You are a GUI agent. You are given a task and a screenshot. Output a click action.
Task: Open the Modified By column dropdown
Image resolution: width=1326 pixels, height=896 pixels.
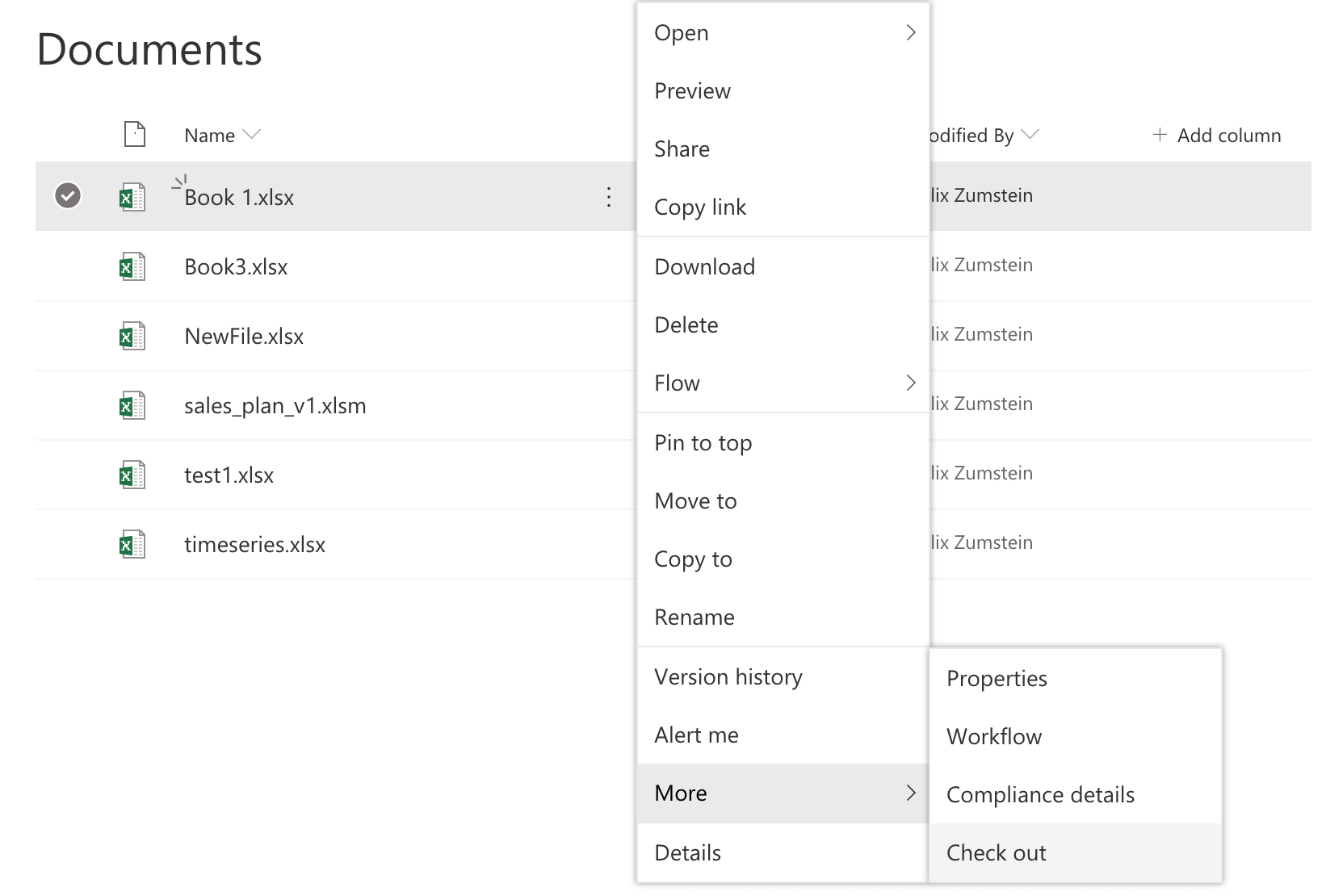[x=1030, y=135]
